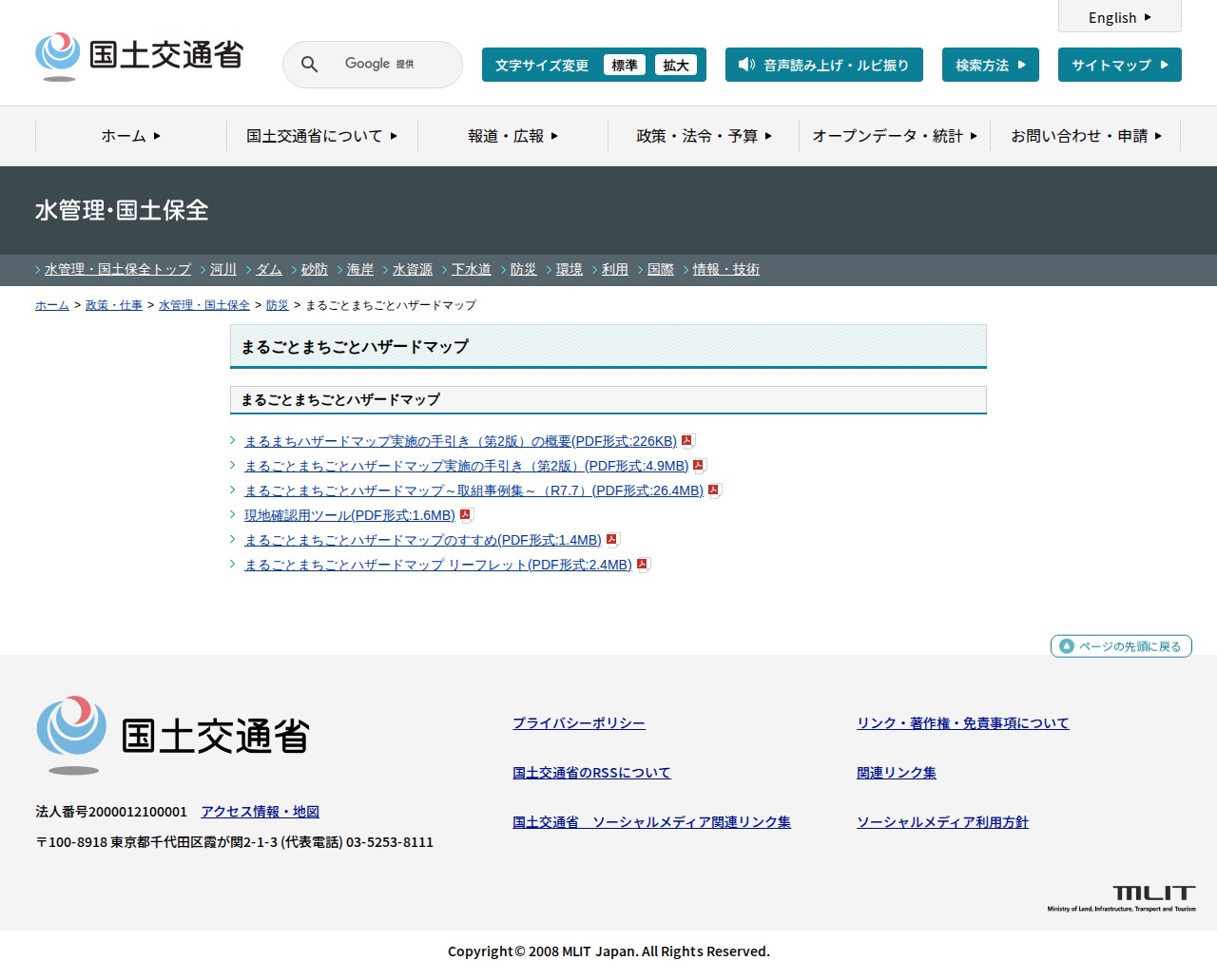This screenshot has height=980, width=1217.
Task: Open the 砂防 section in sub-navigation
Action: point(314,270)
